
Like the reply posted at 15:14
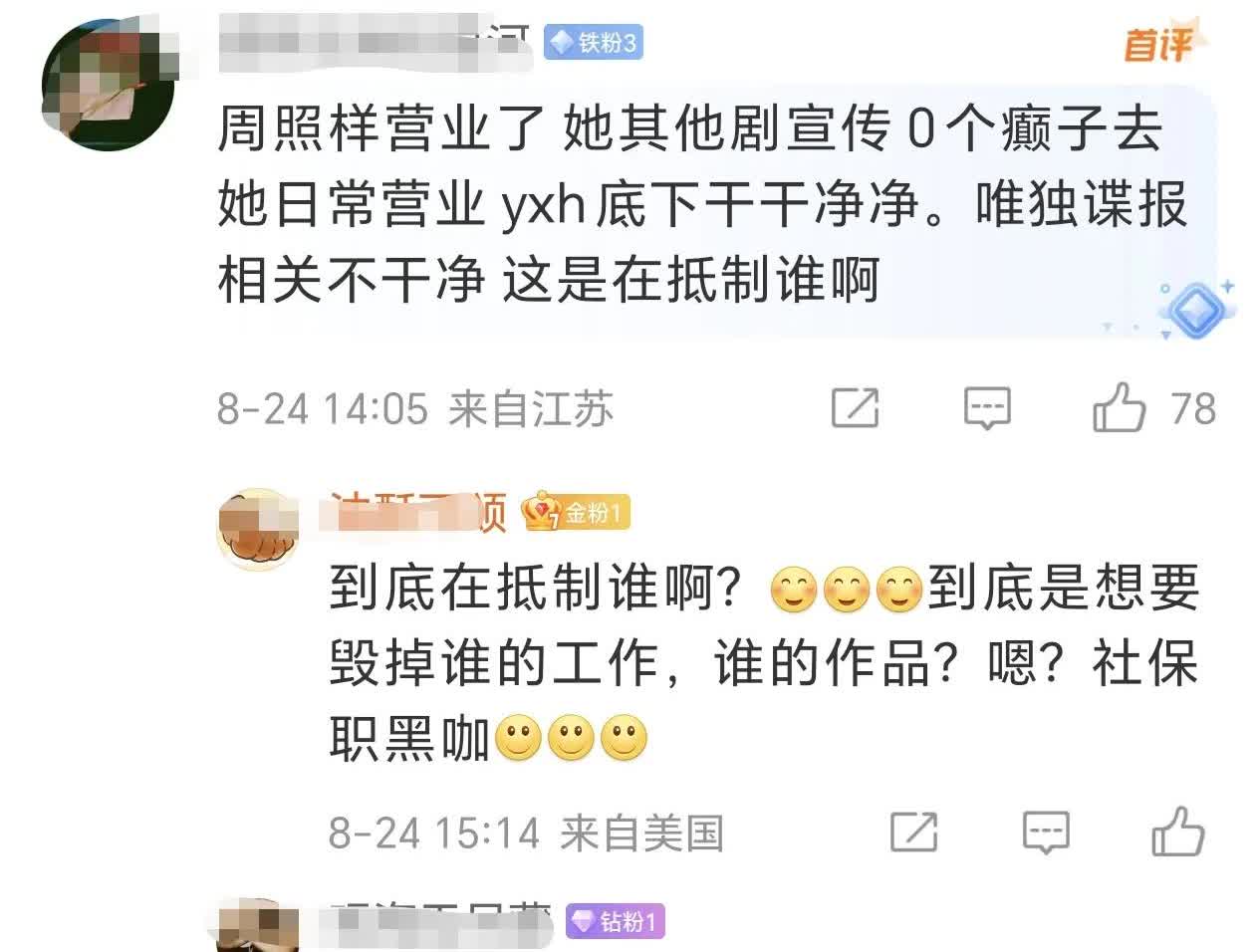[x=1177, y=833]
